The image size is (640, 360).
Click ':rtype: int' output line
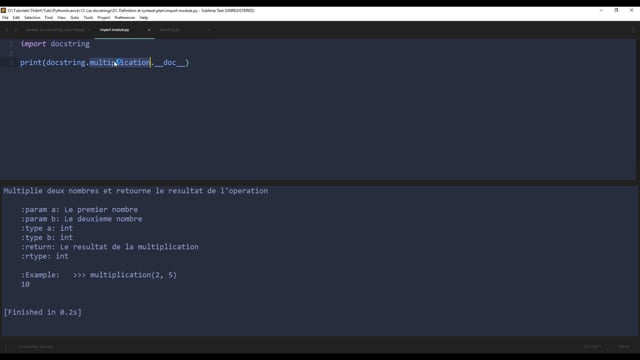pyautogui.click(x=45, y=256)
